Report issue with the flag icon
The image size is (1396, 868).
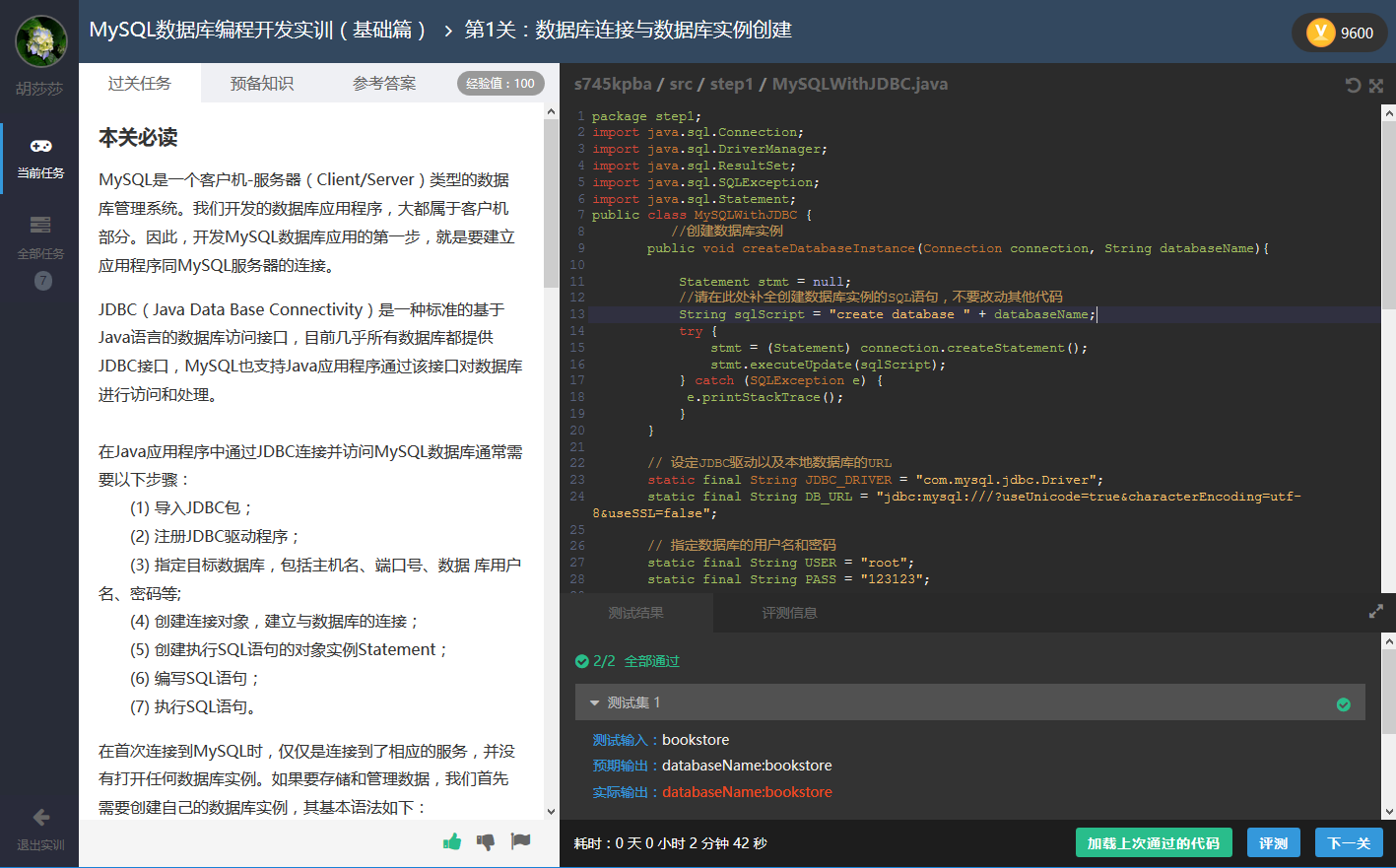pos(520,840)
